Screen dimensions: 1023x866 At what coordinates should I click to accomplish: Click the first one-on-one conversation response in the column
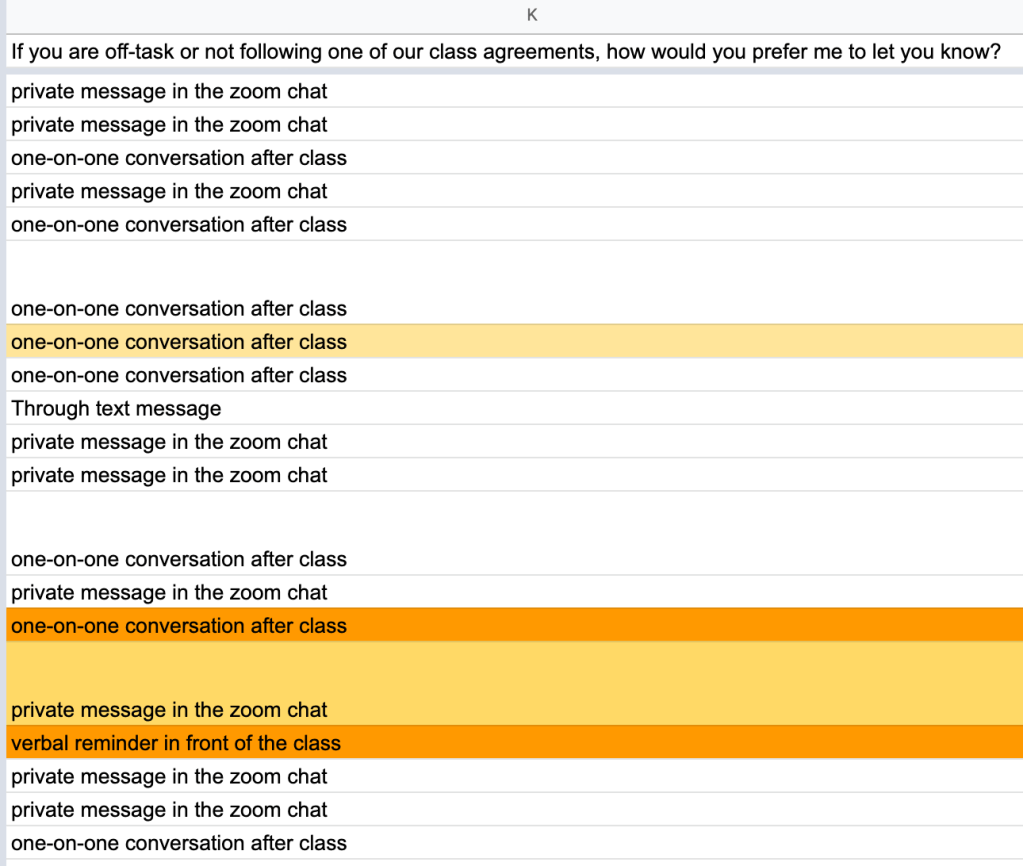[x=179, y=158]
